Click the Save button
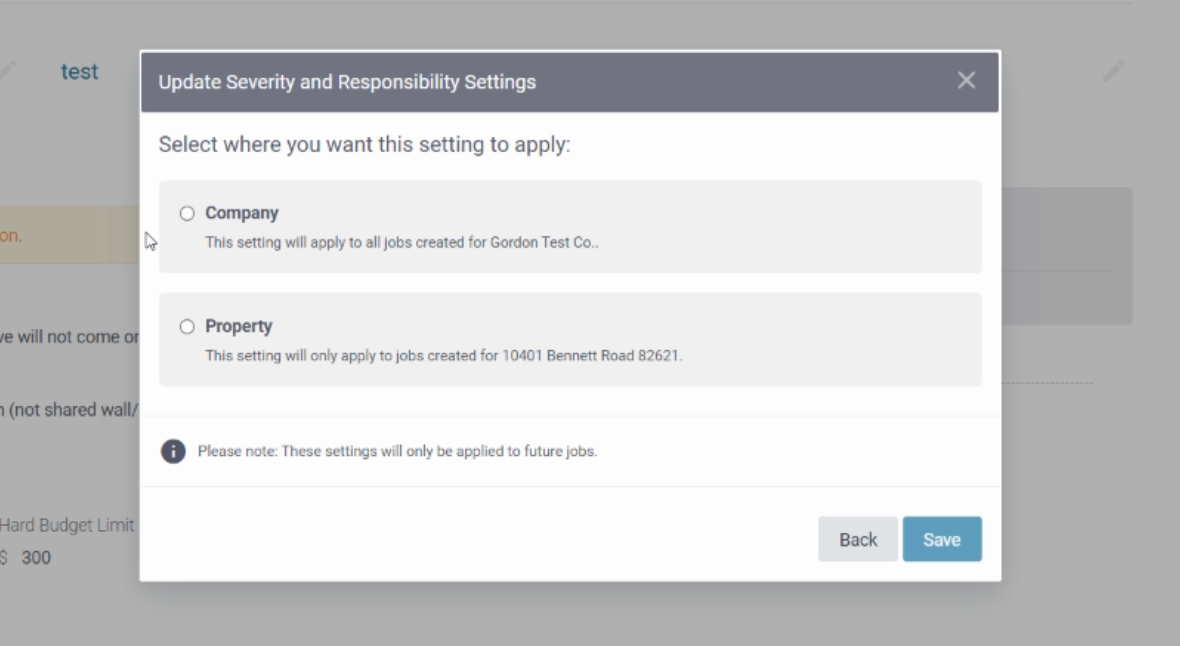1180x646 pixels. (x=941, y=539)
